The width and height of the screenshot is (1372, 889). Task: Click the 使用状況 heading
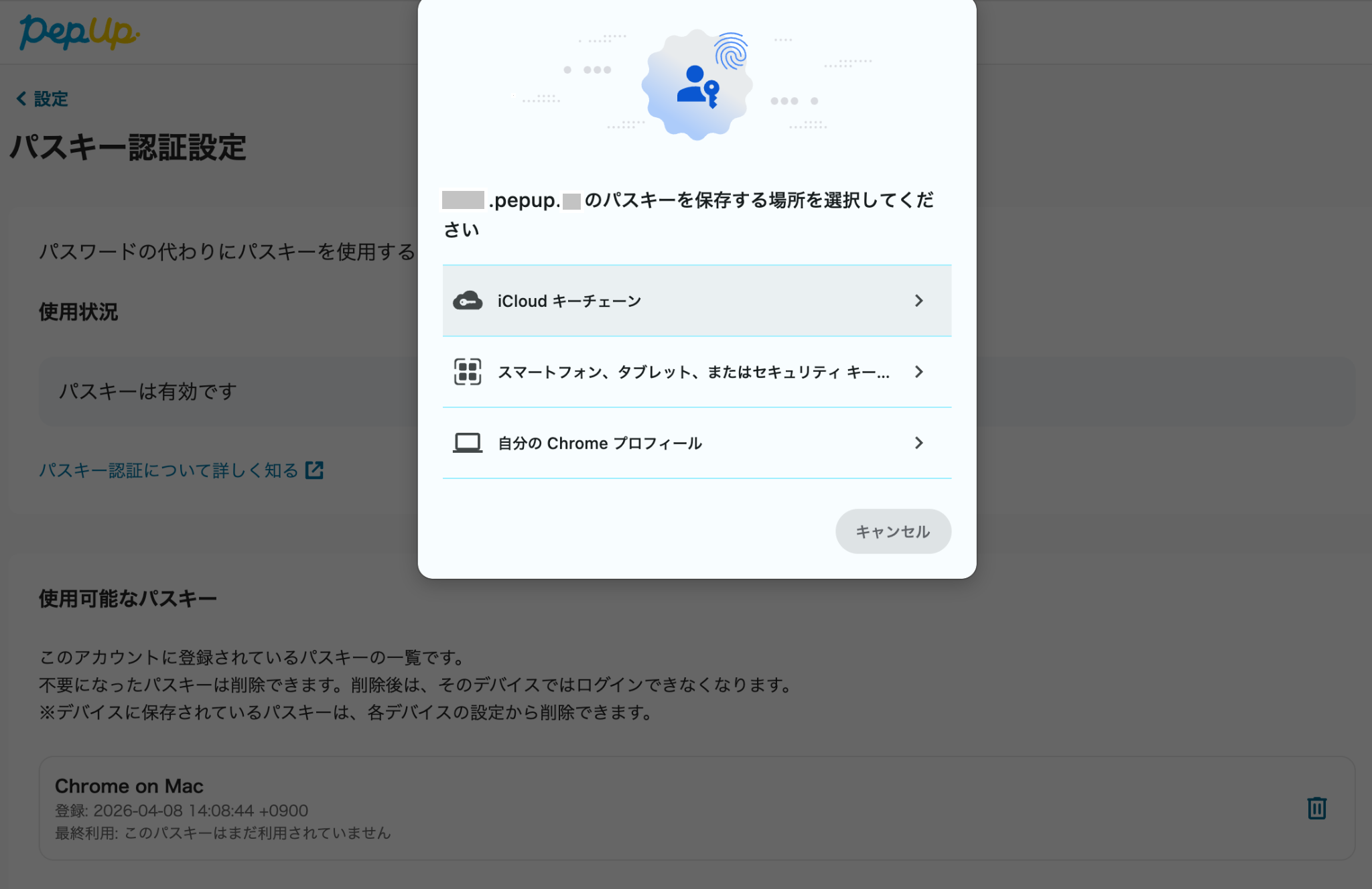tap(78, 312)
